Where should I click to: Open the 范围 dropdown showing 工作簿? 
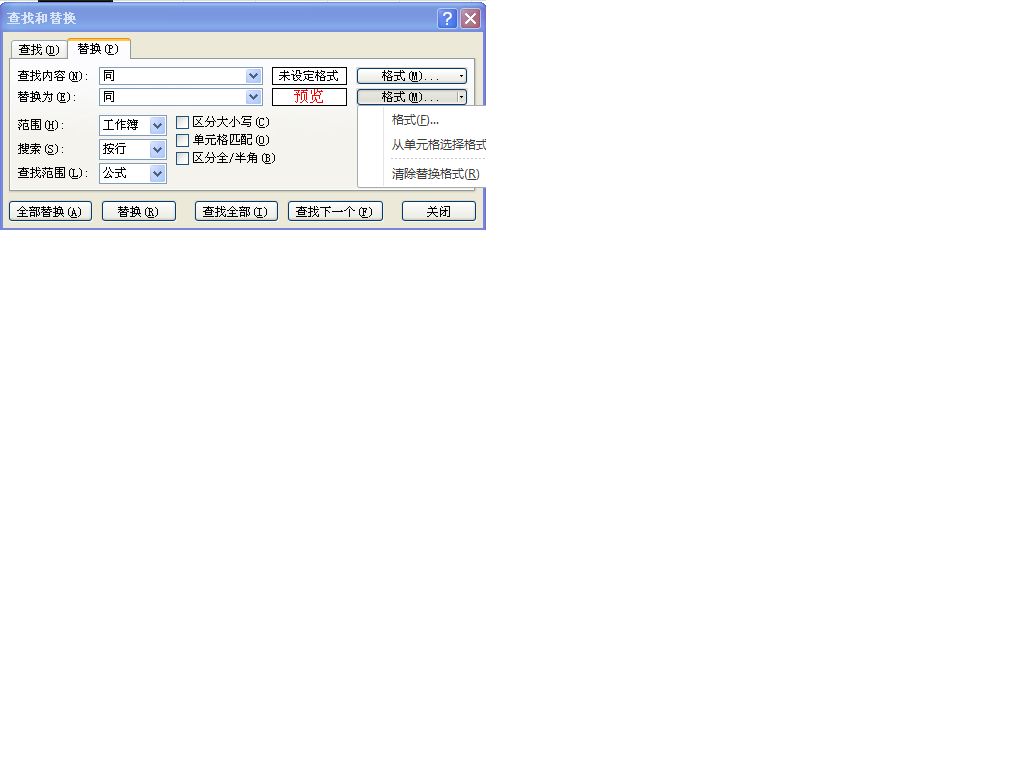tap(157, 125)
